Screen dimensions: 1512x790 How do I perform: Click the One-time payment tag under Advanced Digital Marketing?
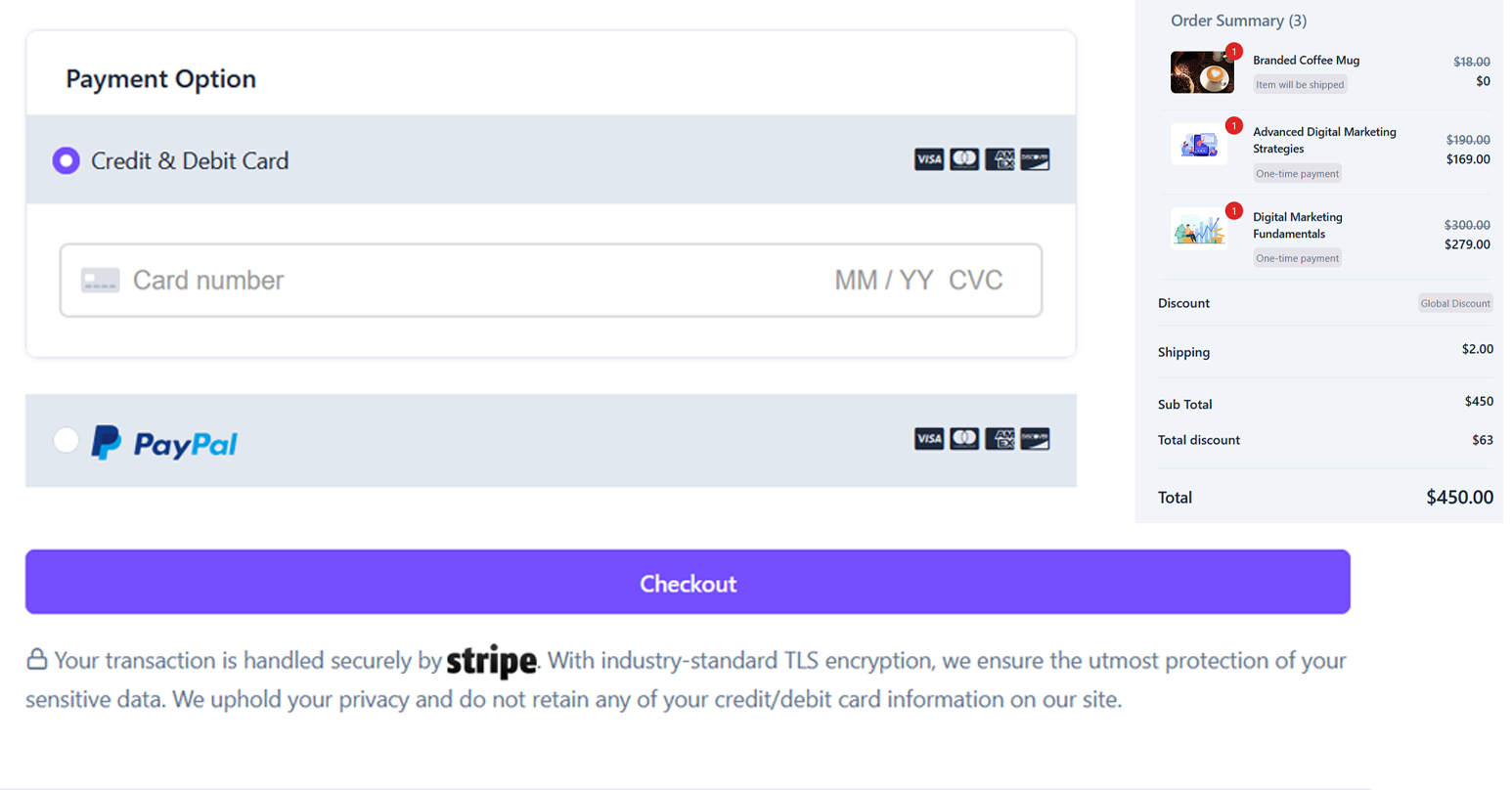pyautogui.click(x=1297, y=173)
